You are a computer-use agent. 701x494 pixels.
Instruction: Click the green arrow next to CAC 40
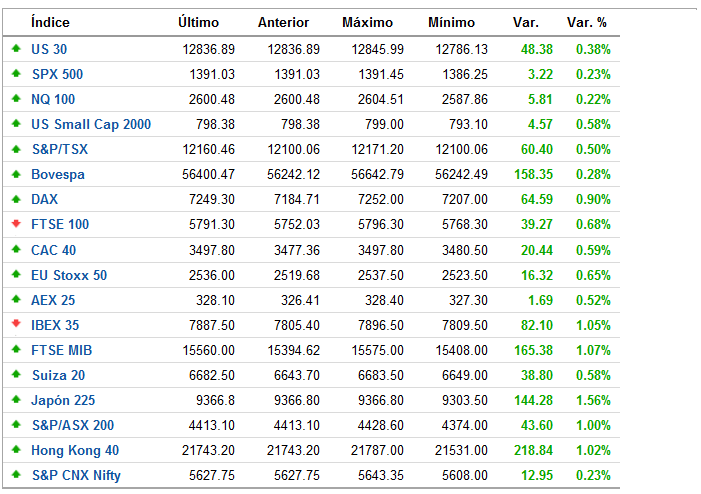[16, 249]
